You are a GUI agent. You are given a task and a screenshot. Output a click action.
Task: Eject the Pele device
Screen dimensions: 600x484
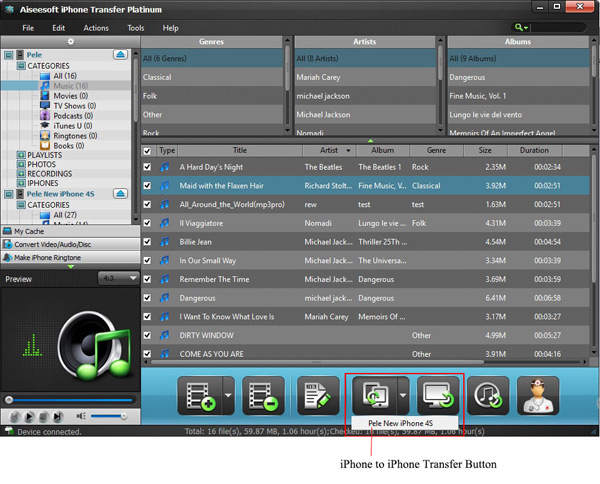coord(120,55)
